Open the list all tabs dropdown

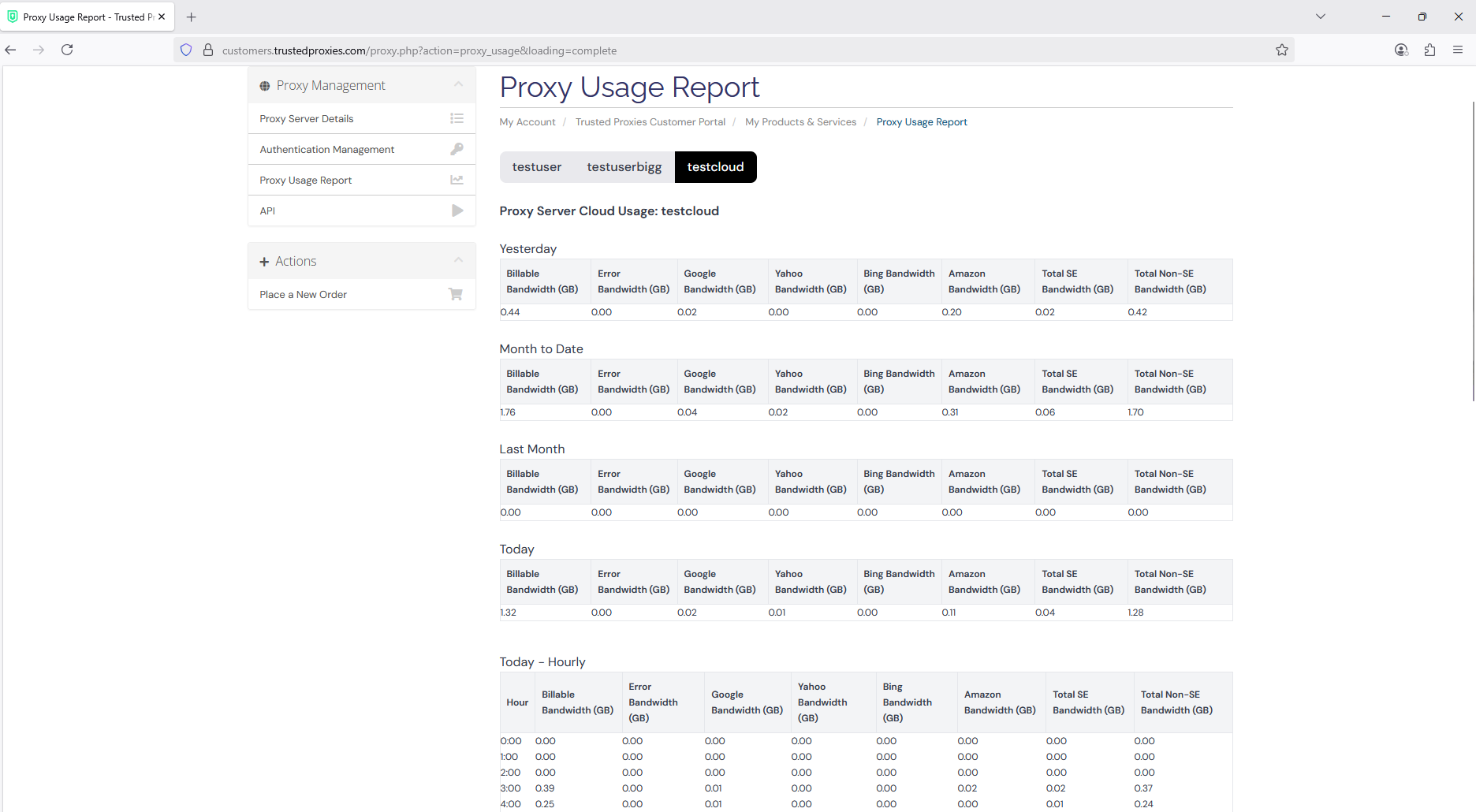click(x=1321, y=17)
